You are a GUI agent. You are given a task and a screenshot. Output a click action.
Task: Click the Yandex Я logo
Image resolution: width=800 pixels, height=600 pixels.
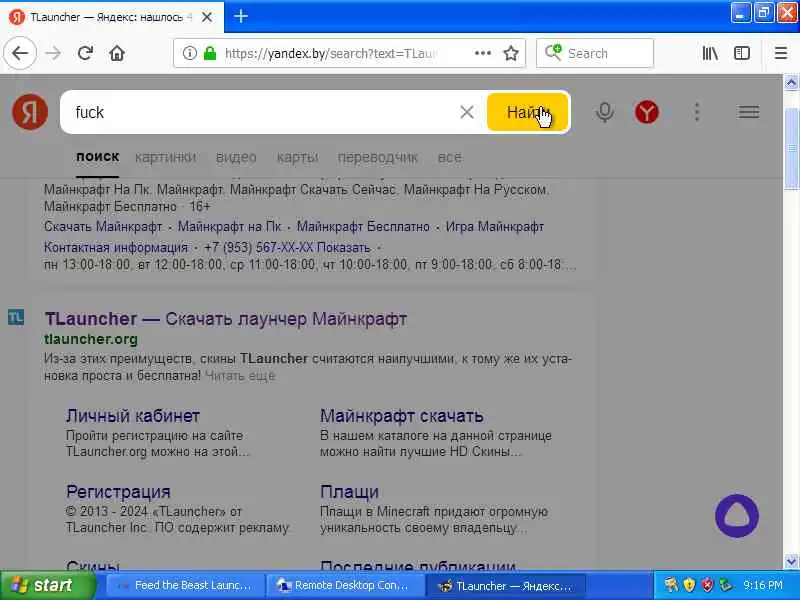click(x=30, y=112)
